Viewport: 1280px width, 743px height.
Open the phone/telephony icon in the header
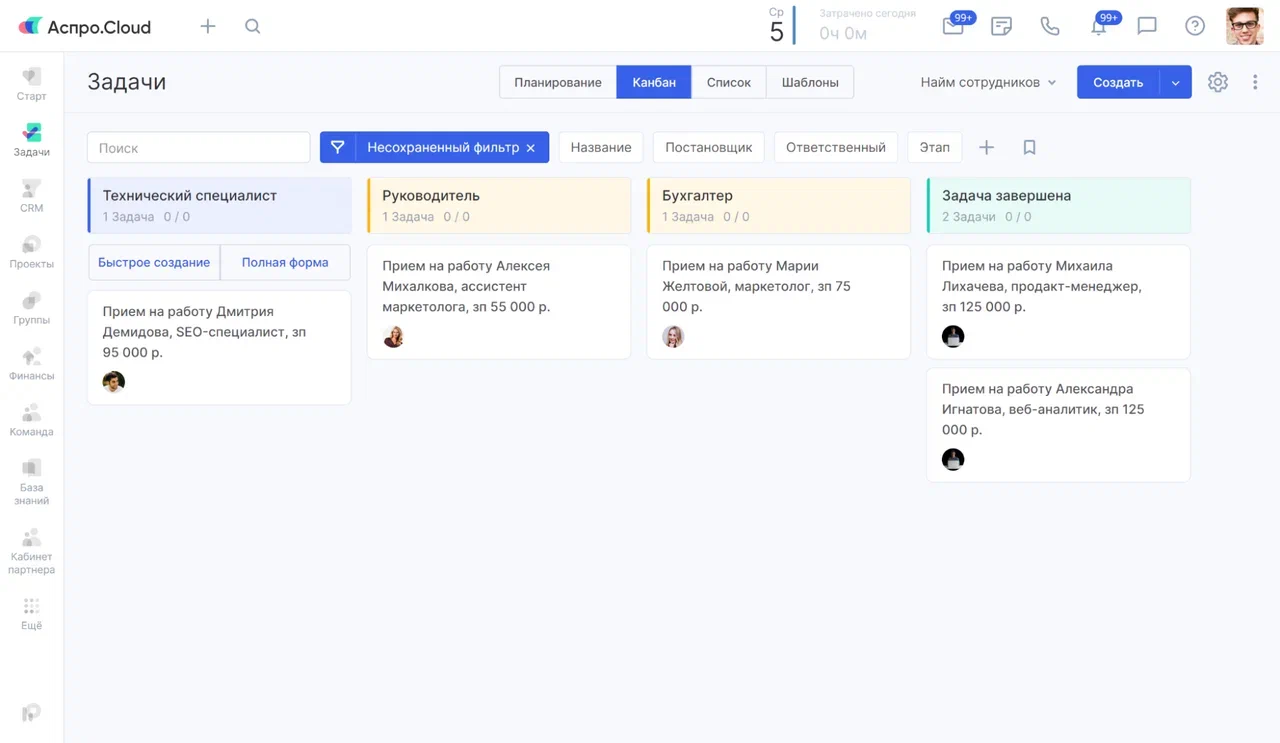(x=1050, y=26)
